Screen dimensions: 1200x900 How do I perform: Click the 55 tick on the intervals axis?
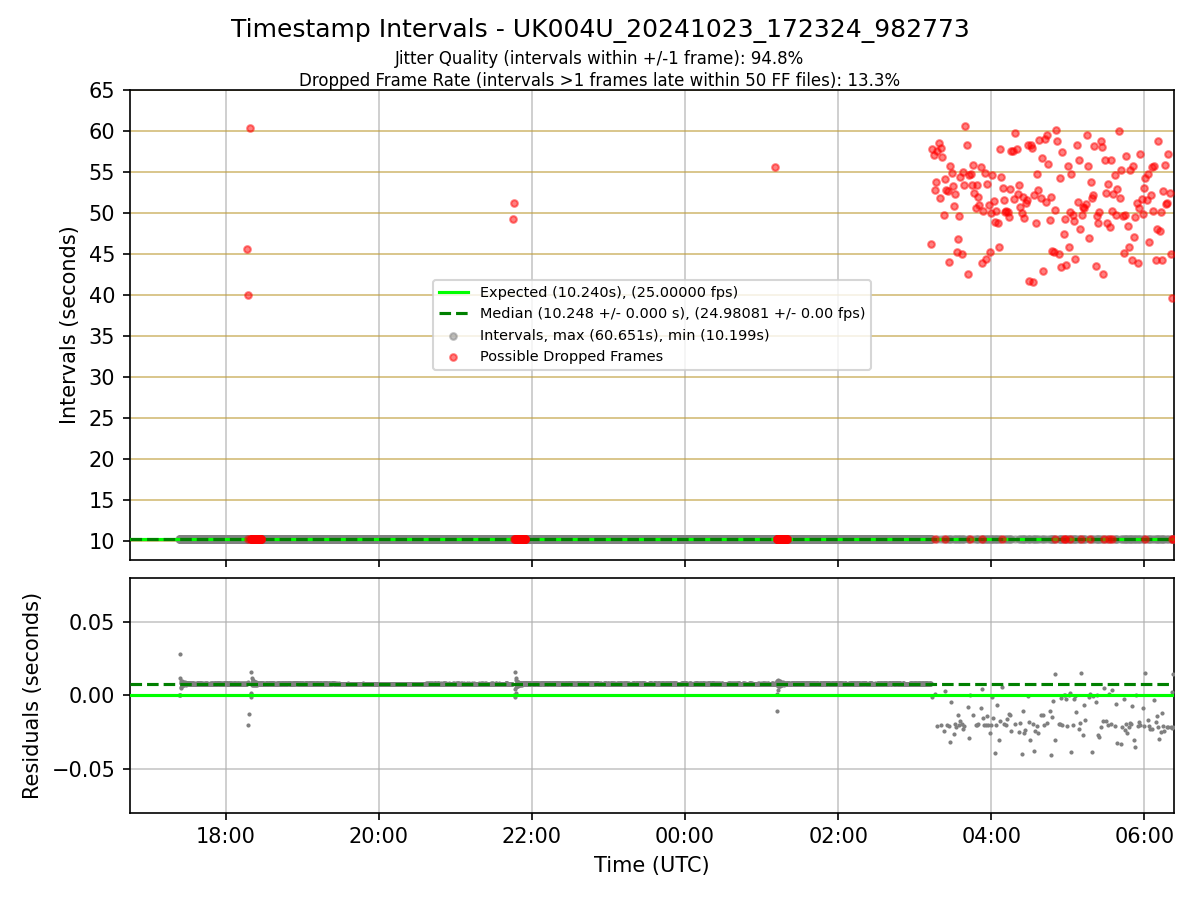(x=103, y=172)
